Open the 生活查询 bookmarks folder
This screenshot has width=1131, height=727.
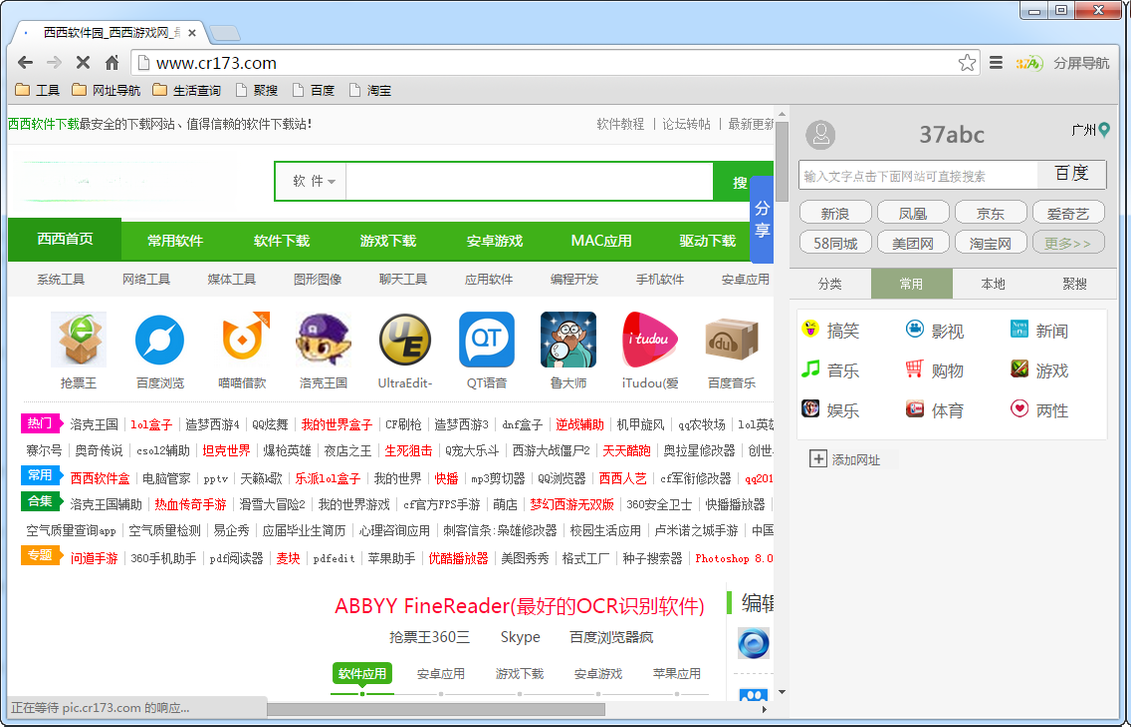pyautogui.click(x=187, y=90)
